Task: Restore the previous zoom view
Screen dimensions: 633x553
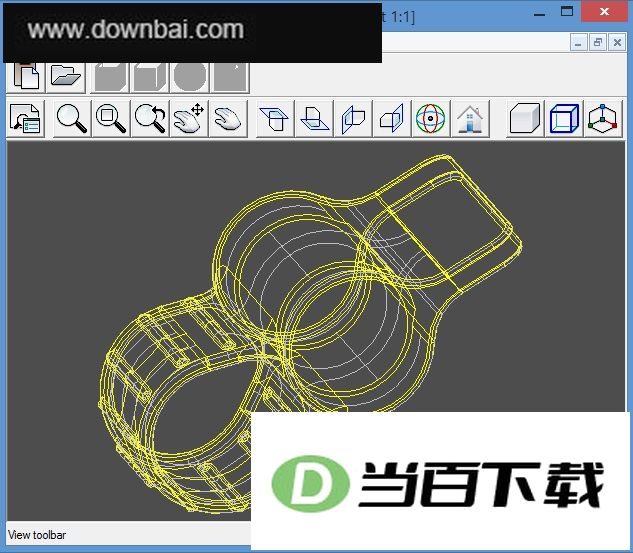Action: click(150, 119)
